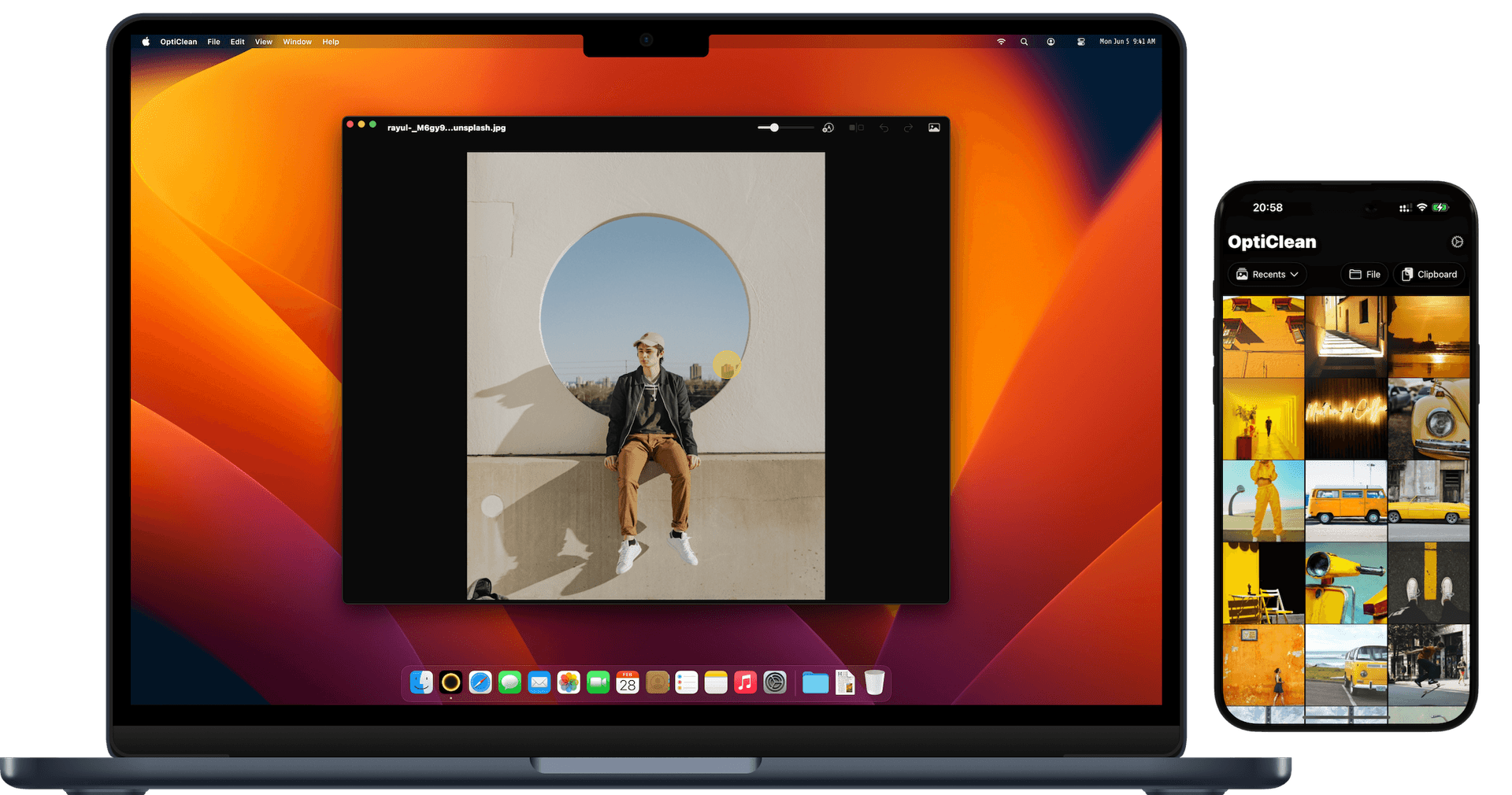Viewport: 1512px width, 795px height.
Task: Click the redo arrow in OptiClean toolbar
Action: [908, 128]
